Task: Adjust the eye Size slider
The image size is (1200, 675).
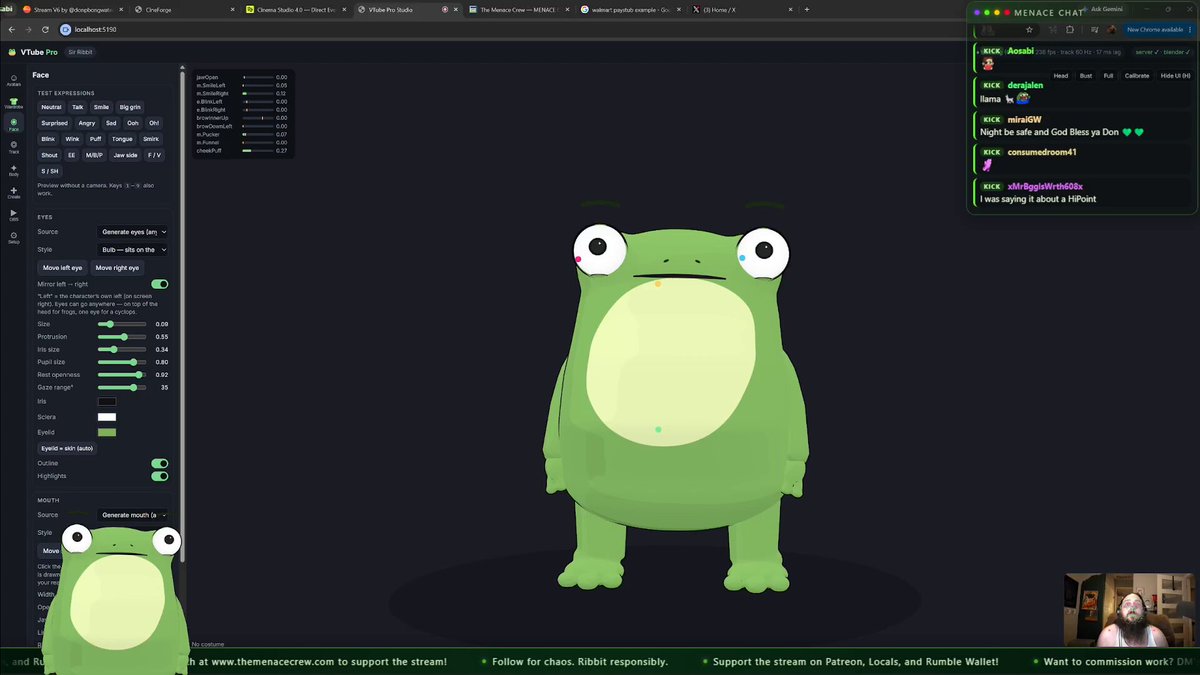Action: coord(122,324)
